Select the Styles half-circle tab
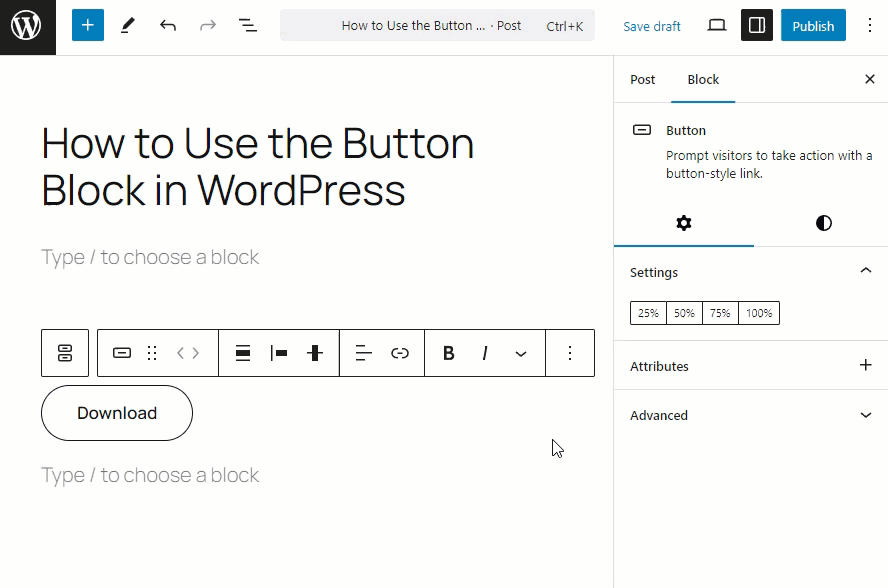Viewport: 888px width, 588px height. coord(823,223)
